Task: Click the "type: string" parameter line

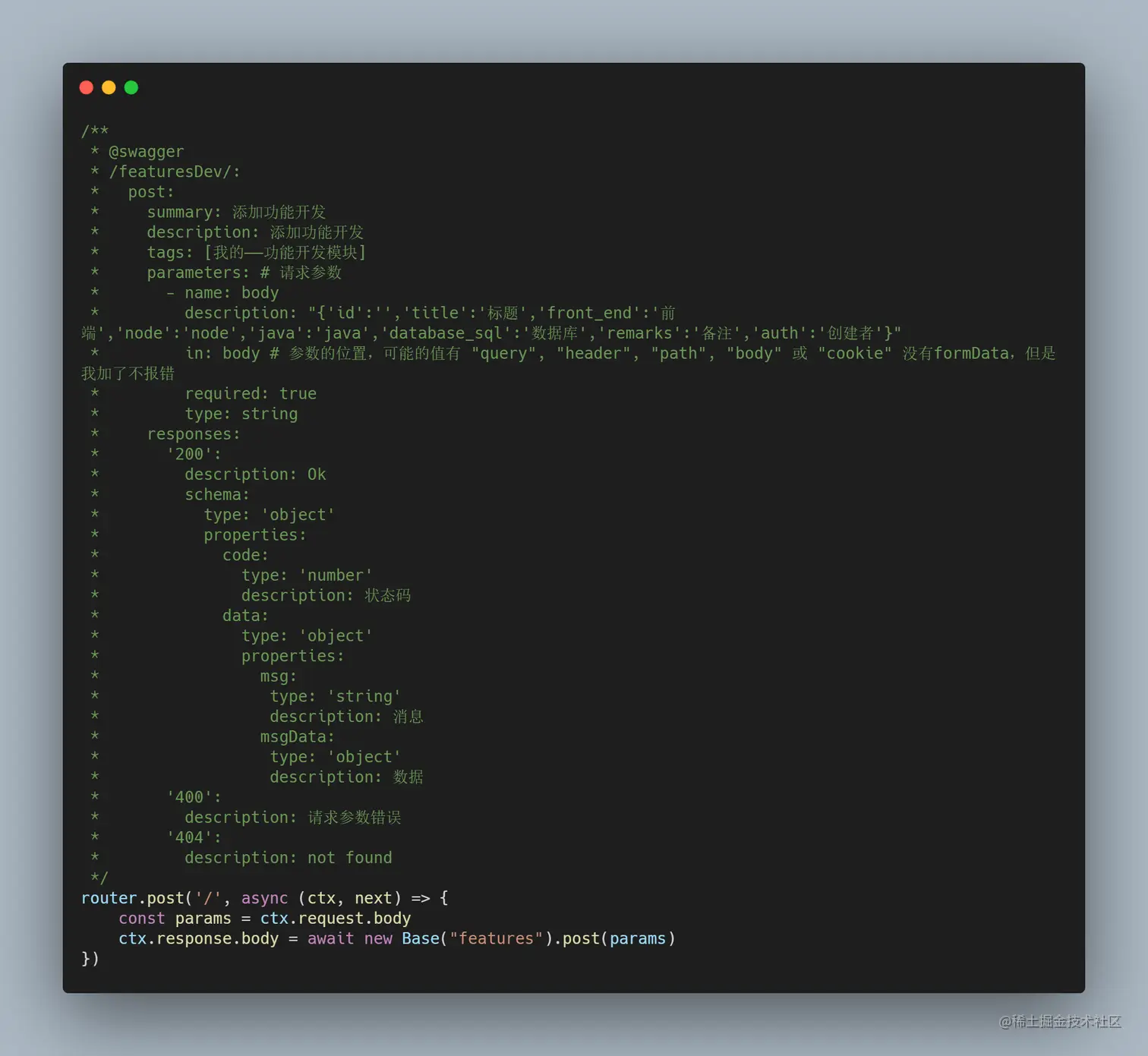Action: click(241, 415)
